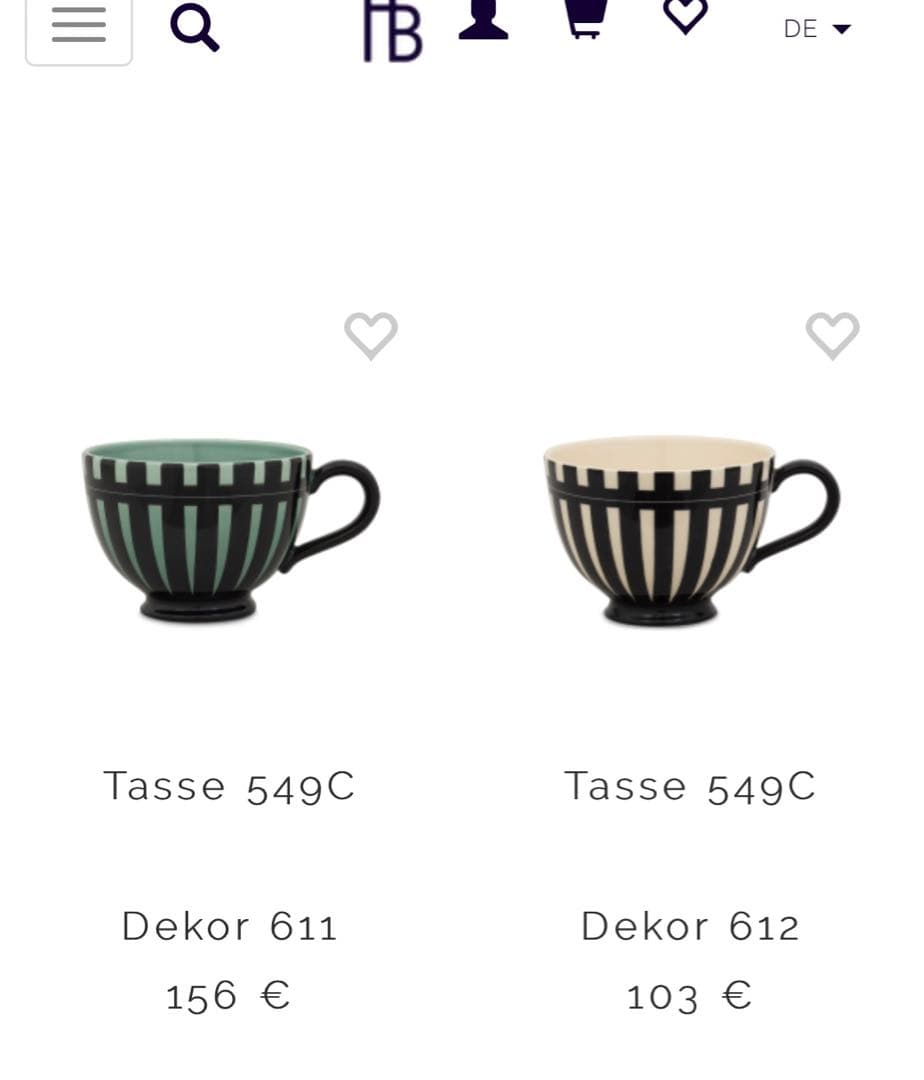924x1080 pixels.
Task: Select the Dekor 611 label
Action: [x=229, y=926]
